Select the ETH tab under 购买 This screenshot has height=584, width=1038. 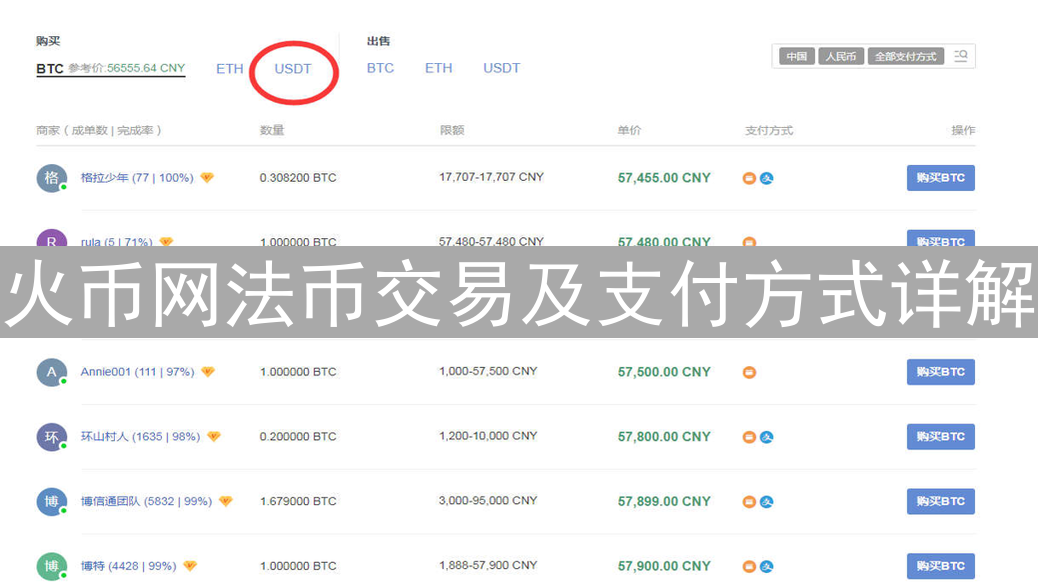coord(230,68)
